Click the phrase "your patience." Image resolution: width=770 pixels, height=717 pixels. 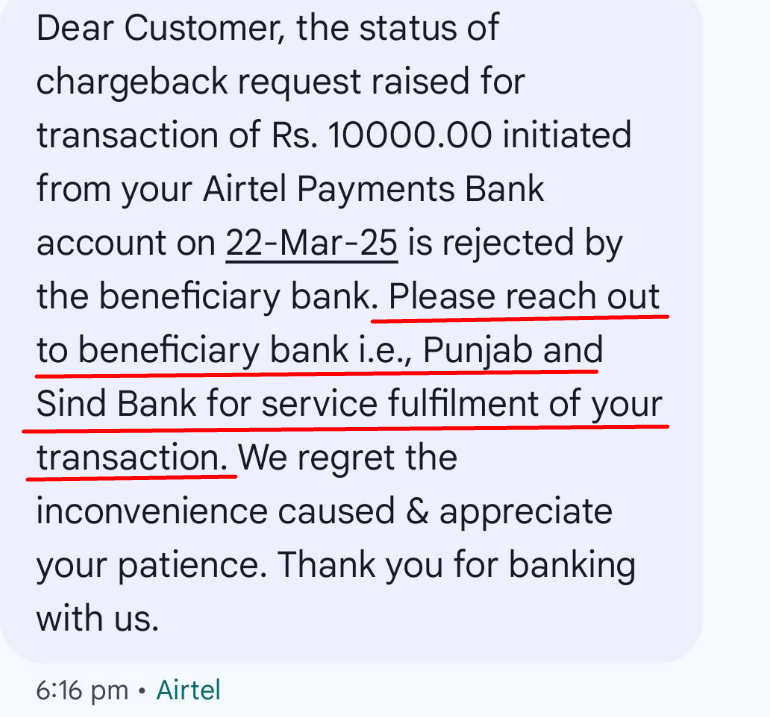[x=150, y=566]
